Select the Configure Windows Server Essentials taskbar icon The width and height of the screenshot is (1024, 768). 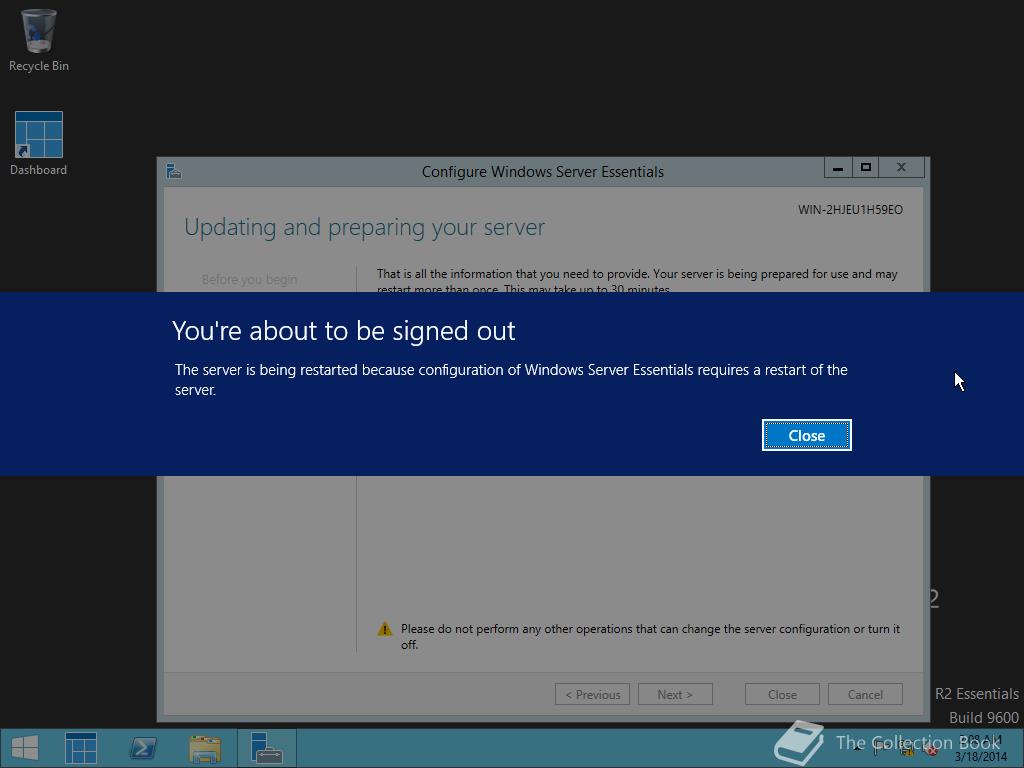point(266,748)
